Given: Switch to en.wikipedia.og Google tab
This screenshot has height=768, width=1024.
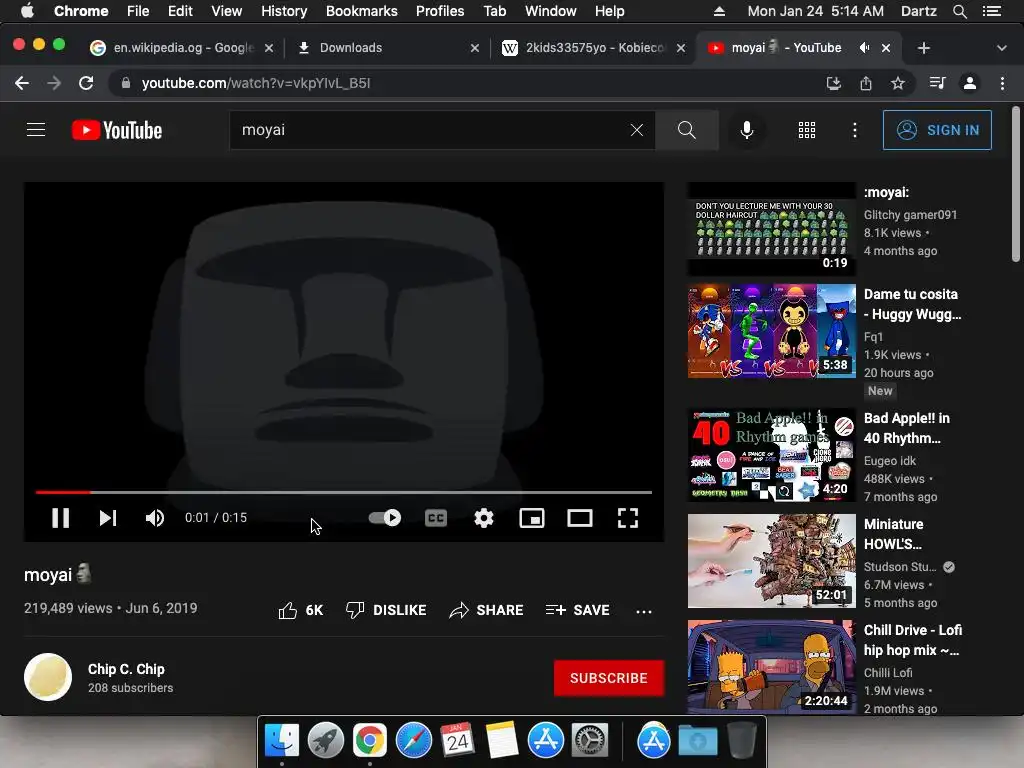Looking at the screenshot, I should click(x=182, y=48).
